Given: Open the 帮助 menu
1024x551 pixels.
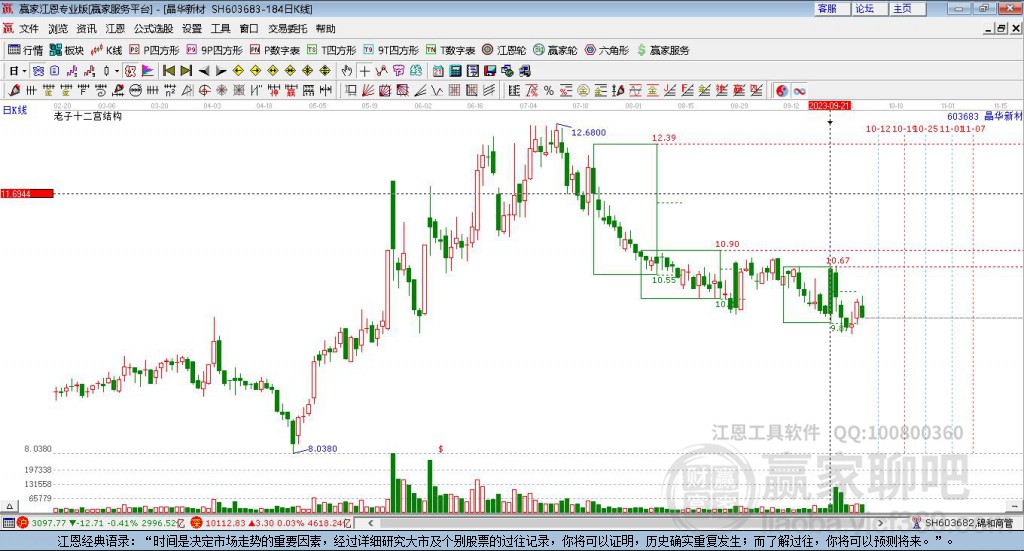Looking at the screenshot, I should click(x=325, y=29).
